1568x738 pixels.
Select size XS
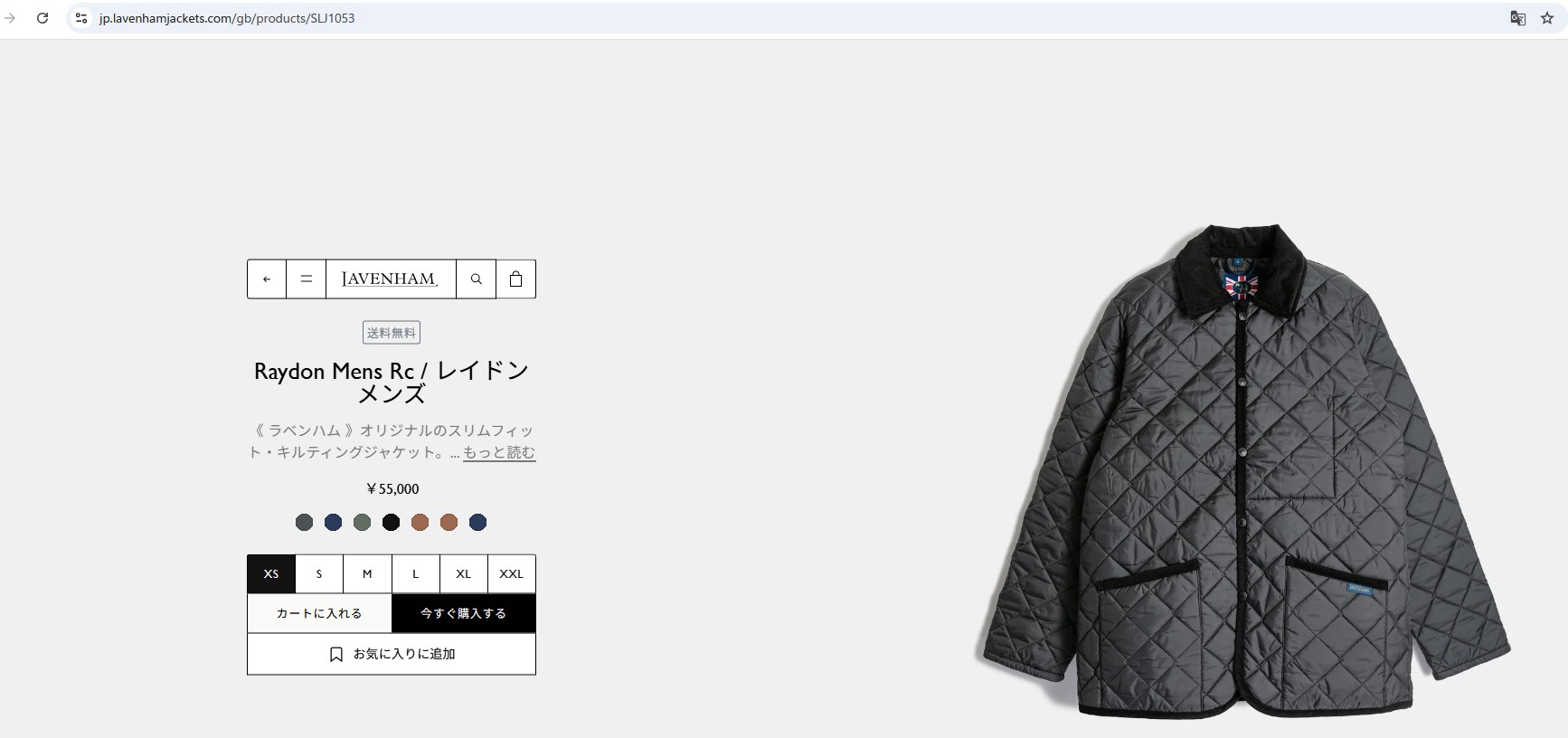pos(271,573)
